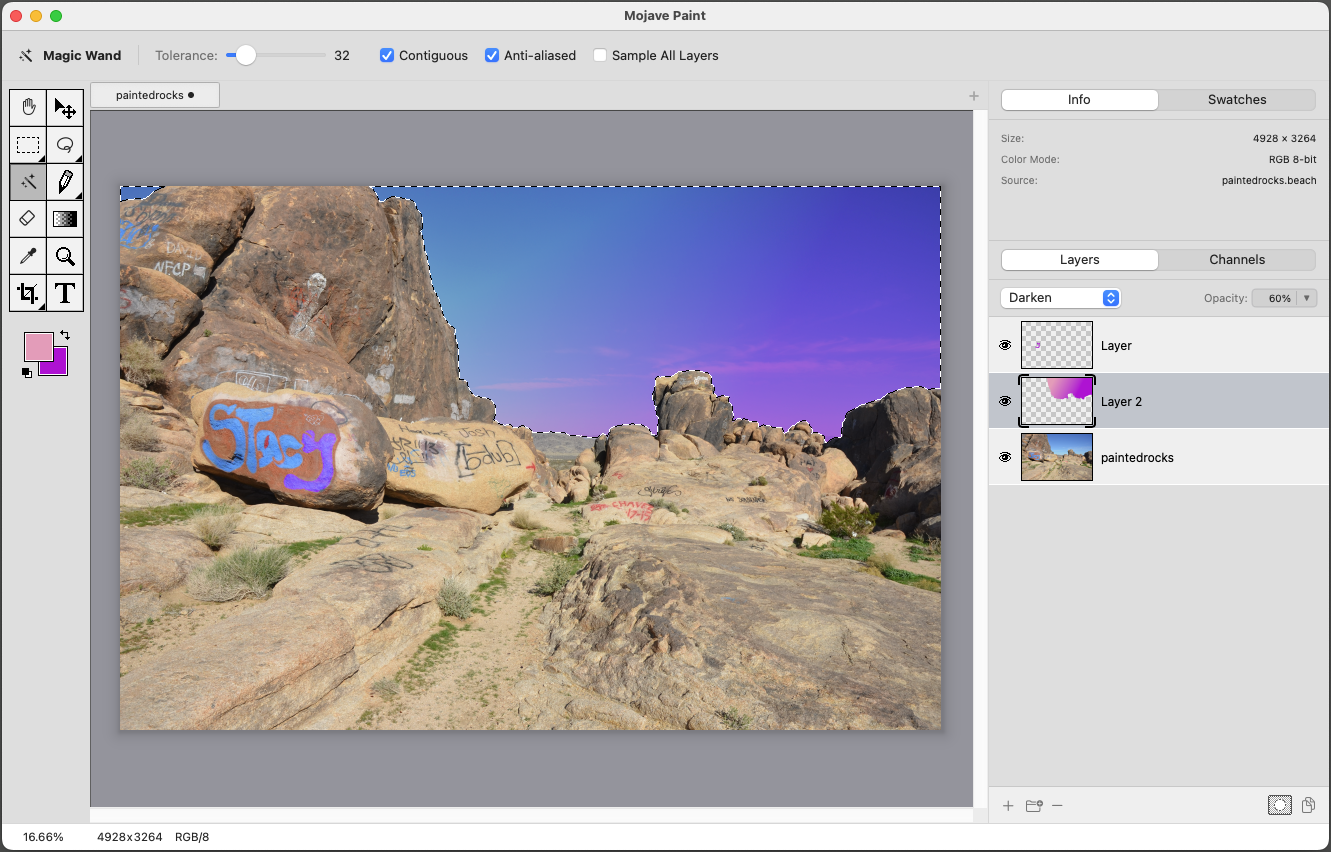Select the Hand tool
The width and height of the screenshot is (1331, 852).
(x=28, y=108)
